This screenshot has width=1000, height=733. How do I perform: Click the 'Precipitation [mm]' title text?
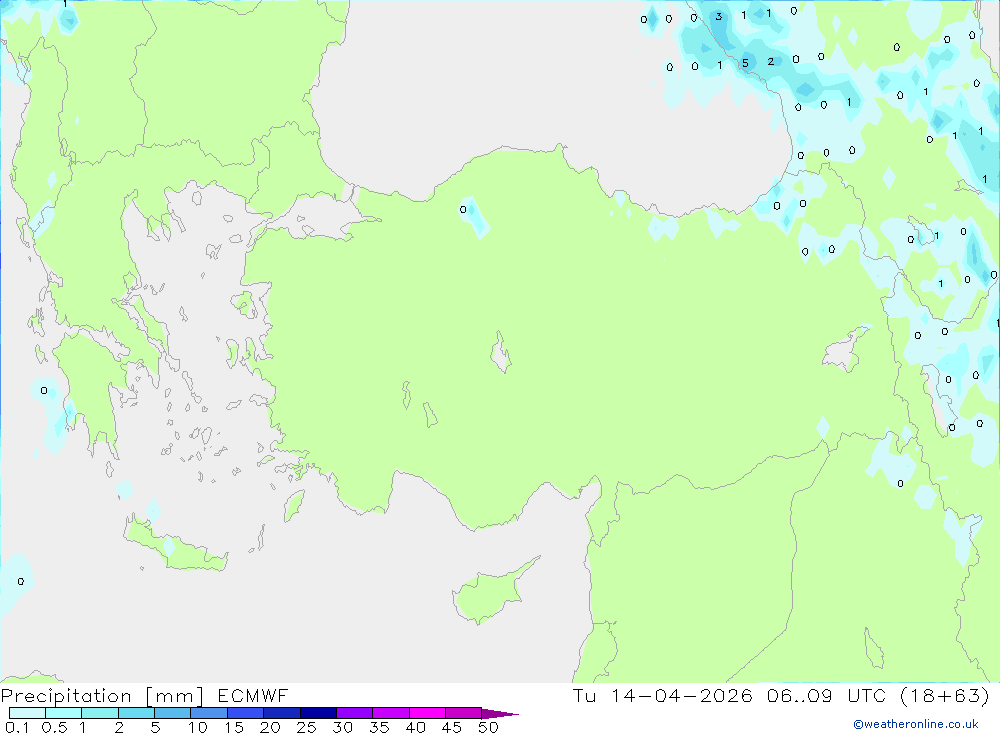(x=103, y=696)
